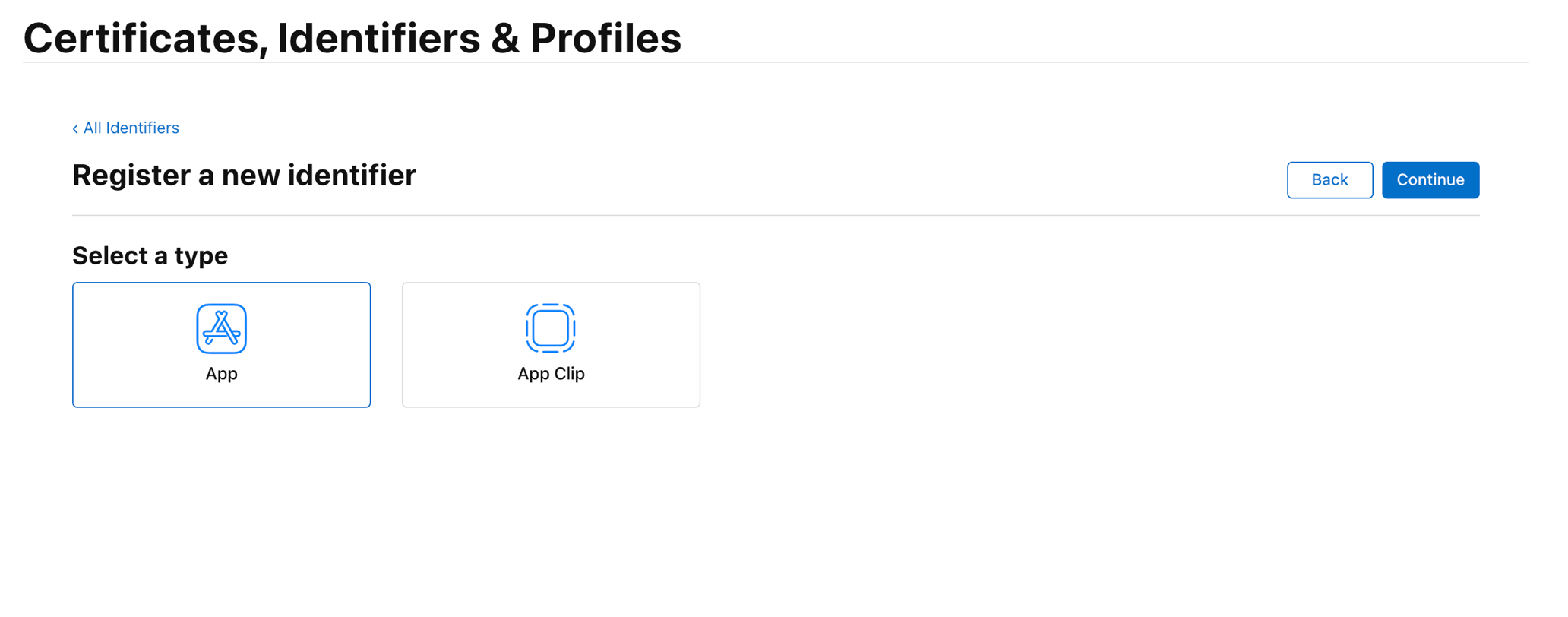1568x617 pixels.
Task: Click the App Store icon above the App label
Action: point(221,328)
